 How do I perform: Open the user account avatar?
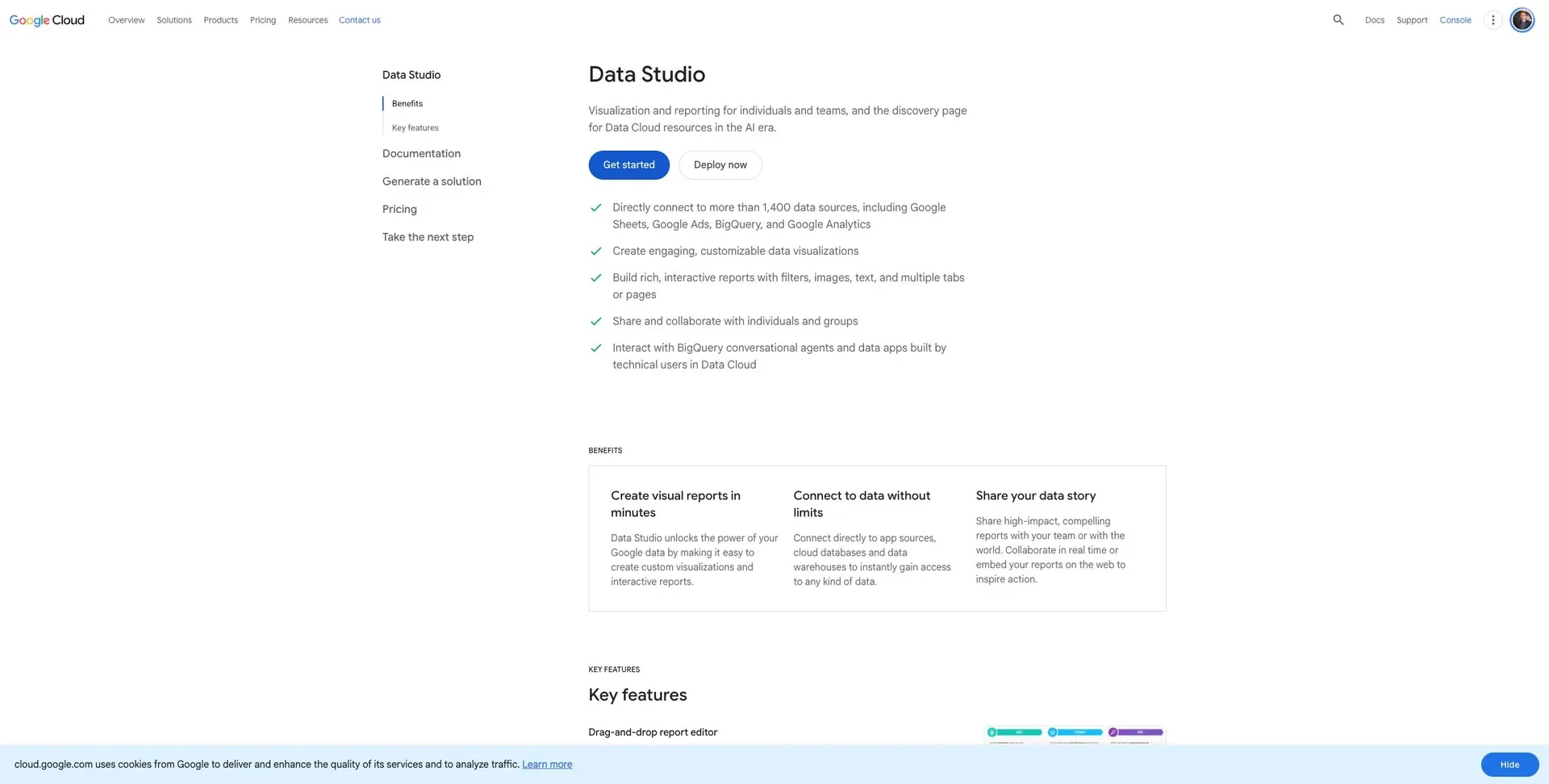click(1522, 20)
